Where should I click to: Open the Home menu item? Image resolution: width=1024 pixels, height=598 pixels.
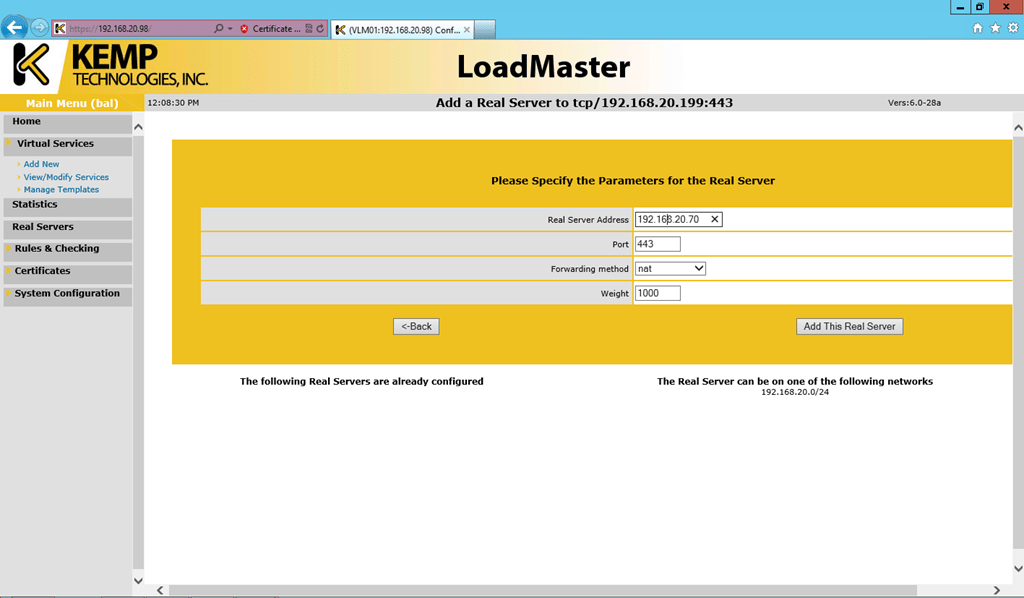[x=67, y=122]
